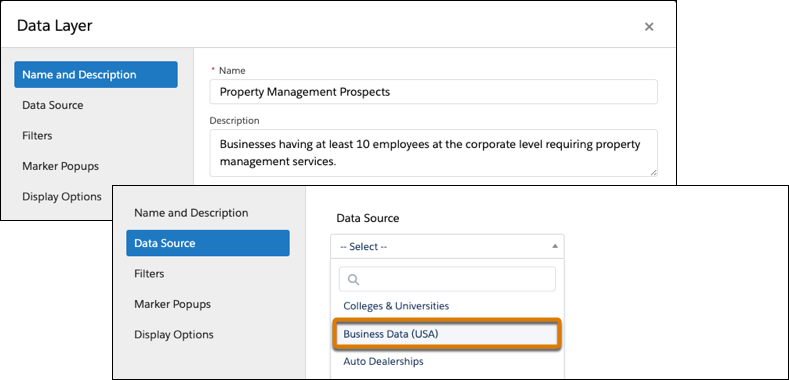Click the dropdown arrow of Data Source
Screen dimensions: 789x380
[x=555, y=247]
